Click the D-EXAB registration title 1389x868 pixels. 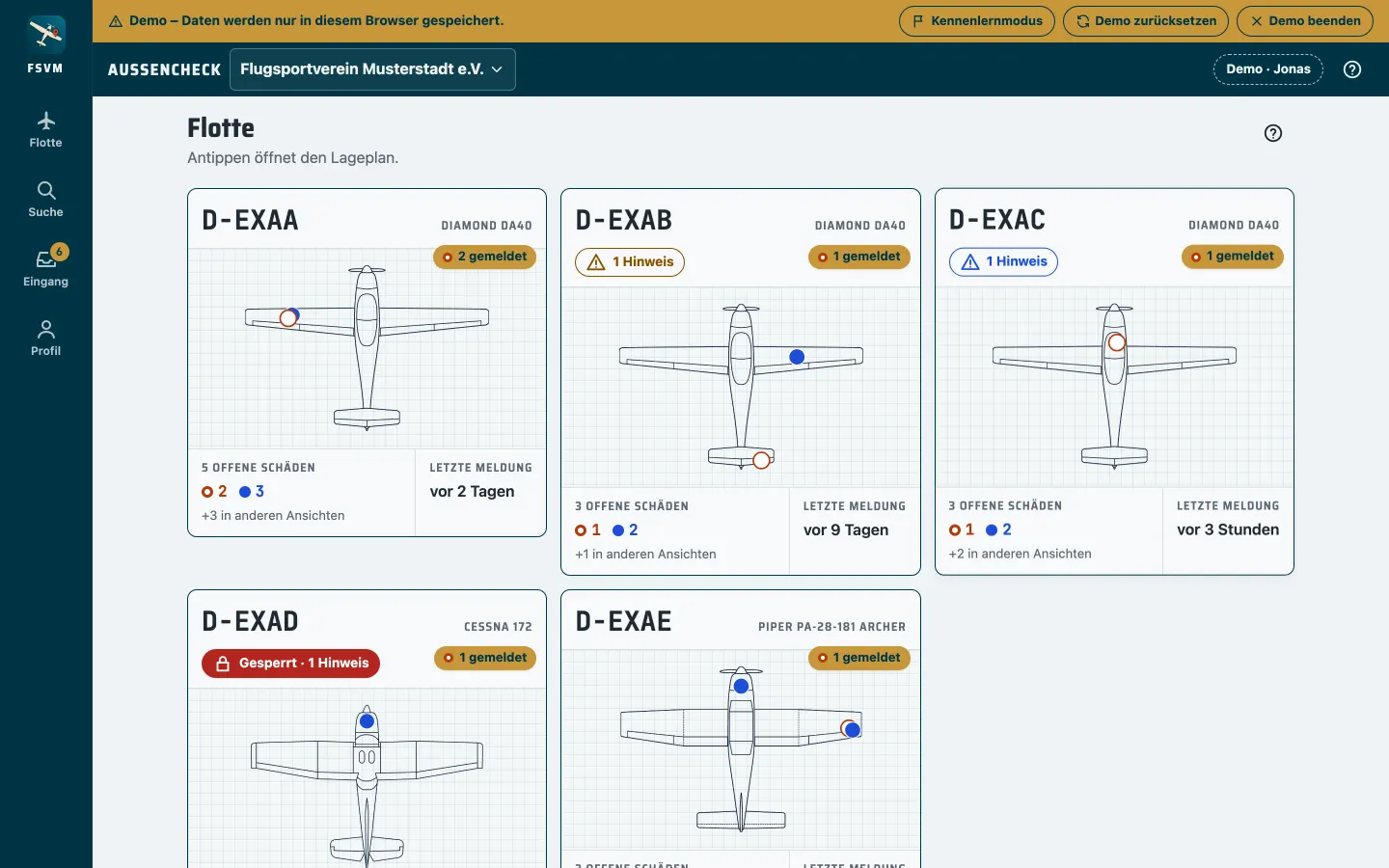(x=624, y=221)
